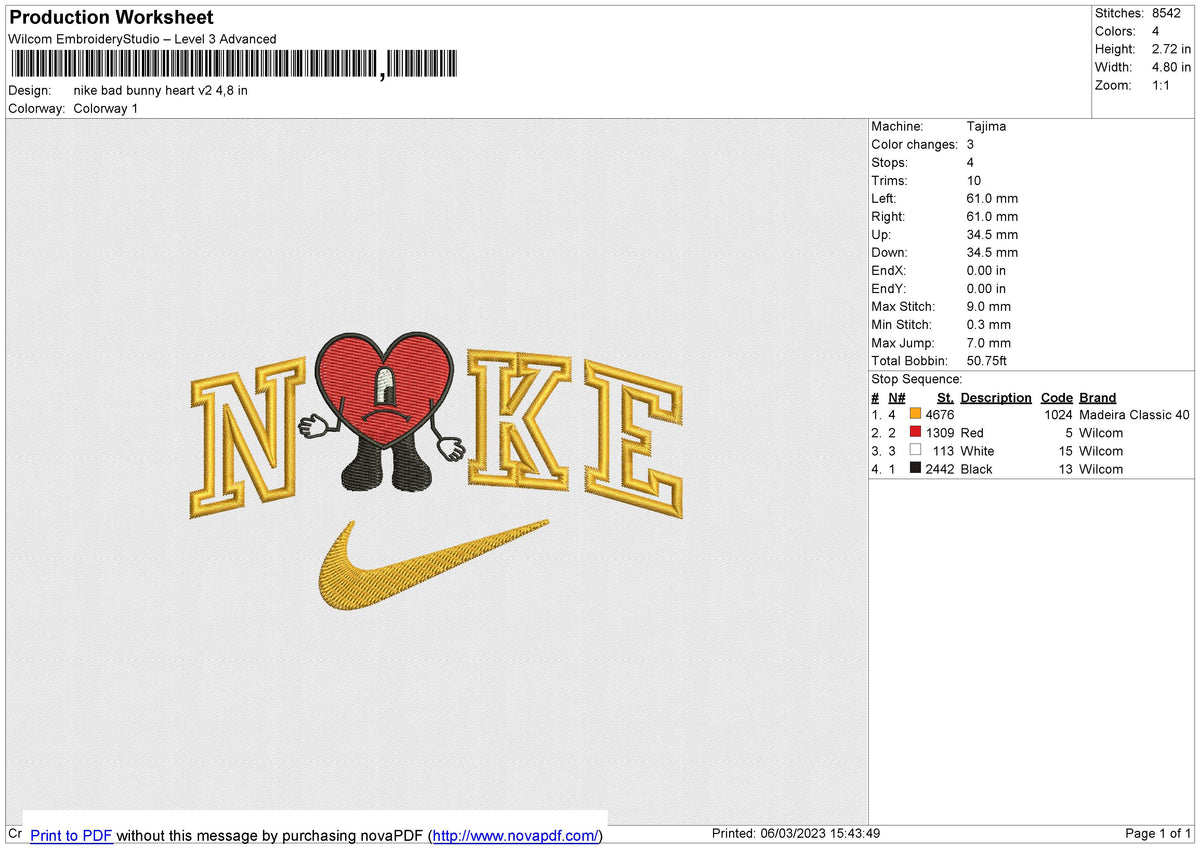Open the Print to PDF link
1200x848 pixels.
pyautogui.click(x=71, y=835)
